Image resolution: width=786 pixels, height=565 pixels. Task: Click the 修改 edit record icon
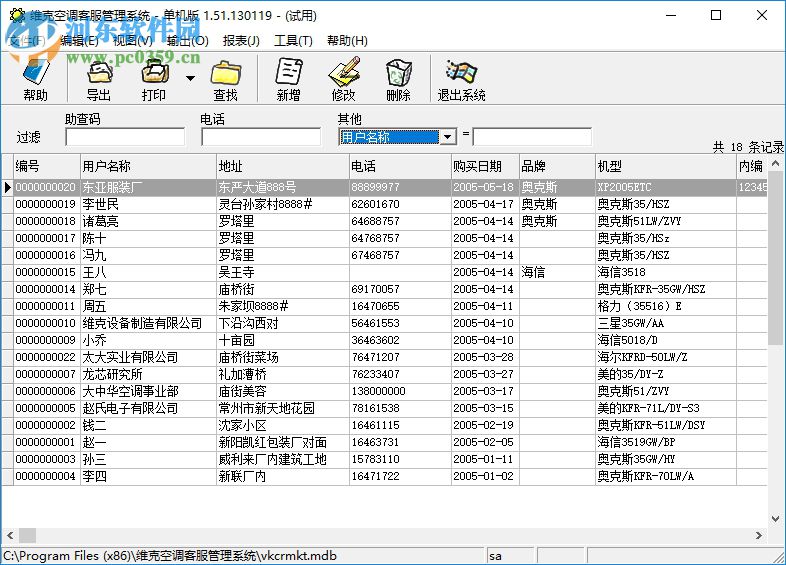click(x=344, y=79)
